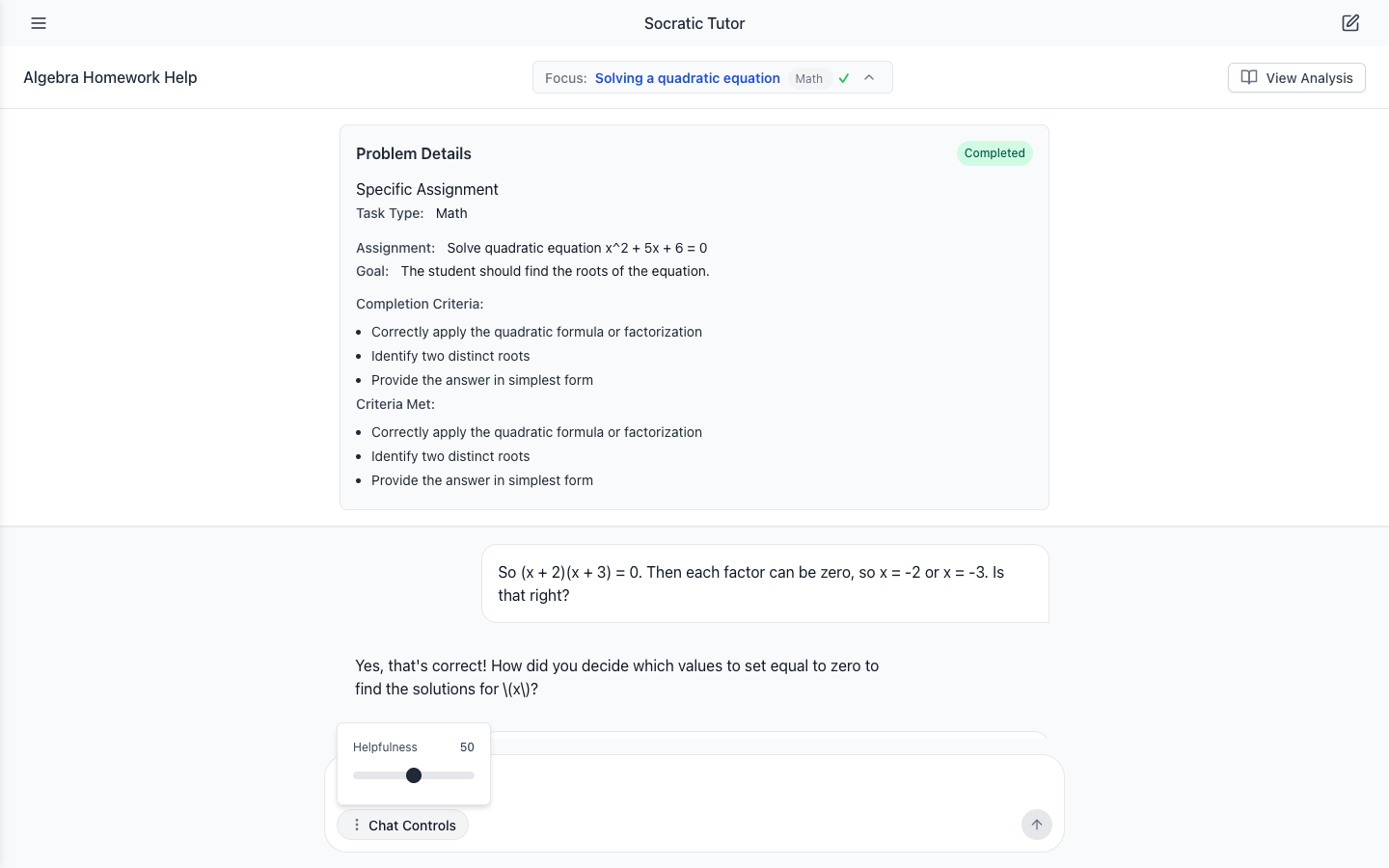Image resolution: width=1389 pixels, height=868 pixels.
Task: Click the View Analysis button
Action: click(x=1296, y=77)
